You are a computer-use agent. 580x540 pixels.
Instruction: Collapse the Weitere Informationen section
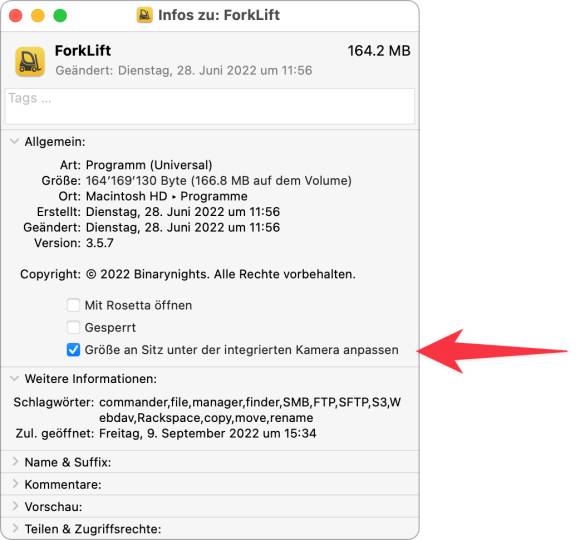point(14,378)
